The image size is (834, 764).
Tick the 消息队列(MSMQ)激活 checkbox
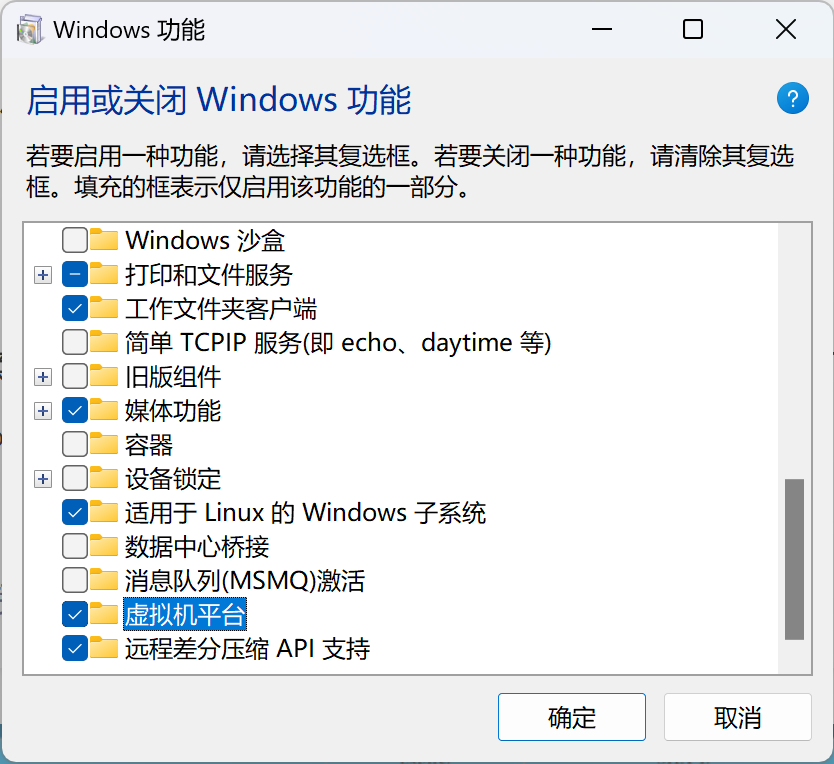tap(74, 580)
